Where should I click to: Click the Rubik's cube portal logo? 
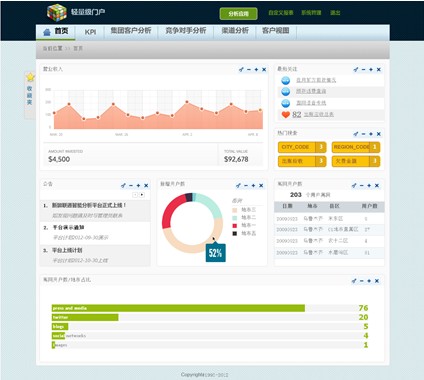57,13
